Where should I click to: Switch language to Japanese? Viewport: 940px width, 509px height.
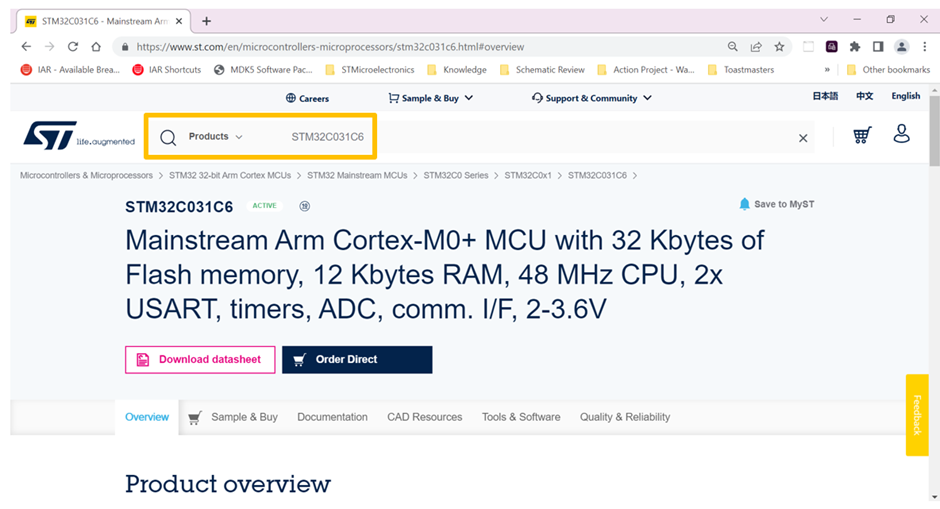tap(825, 96)
